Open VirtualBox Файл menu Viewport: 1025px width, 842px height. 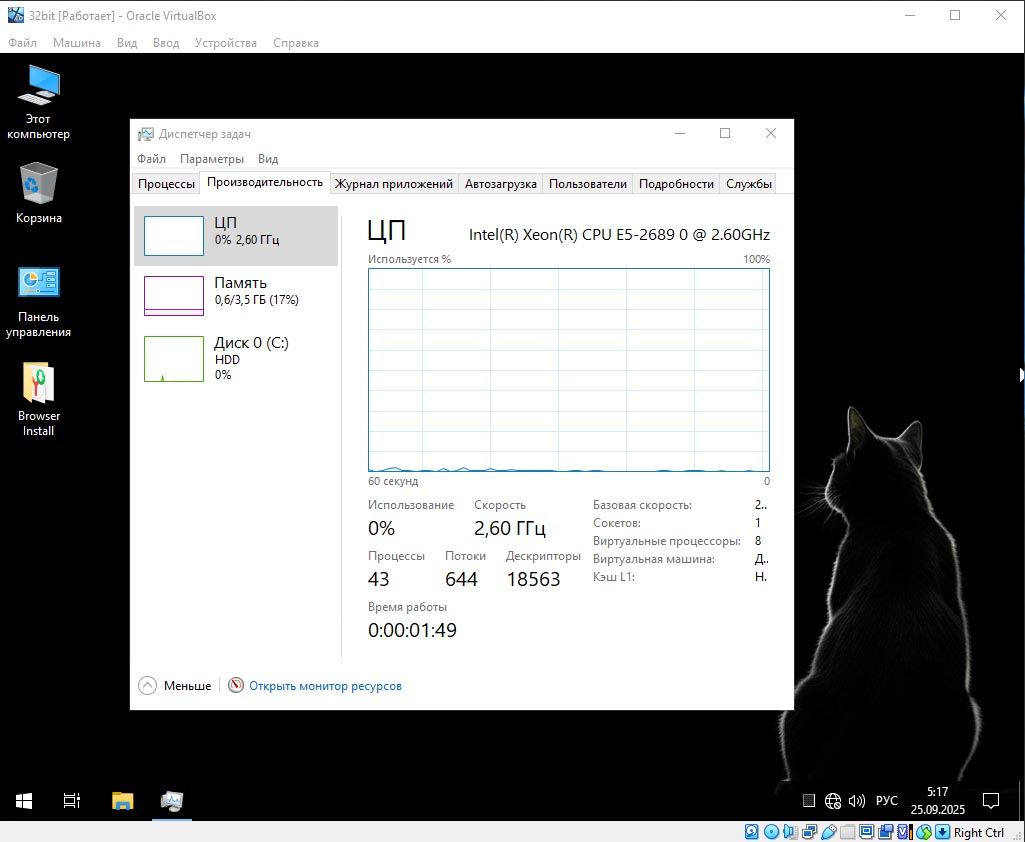tap(22, 42)
